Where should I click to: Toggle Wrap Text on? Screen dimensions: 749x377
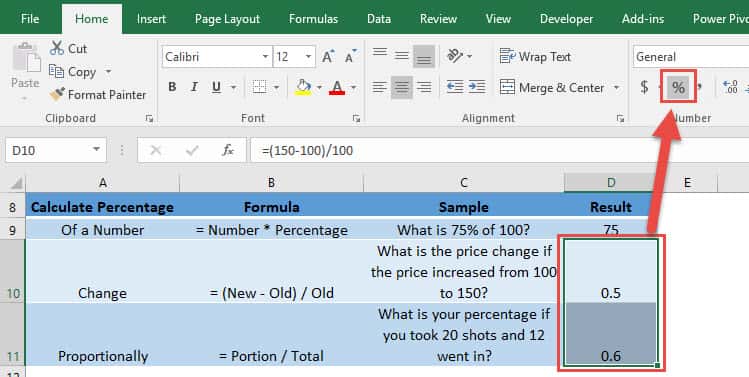pyautogui.click(x=535, y=56)
